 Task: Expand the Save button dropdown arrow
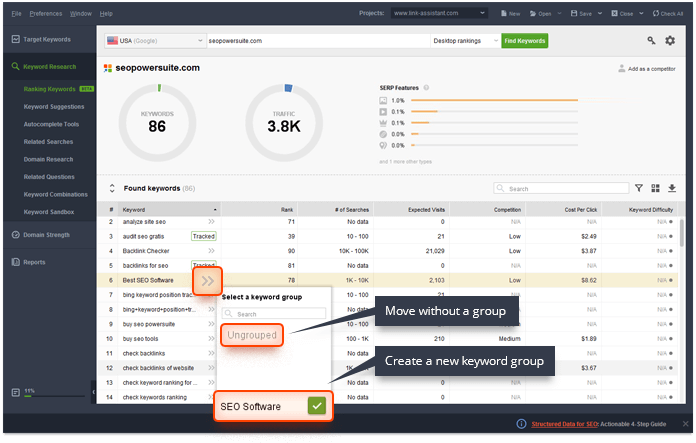[x=600, y=14]
